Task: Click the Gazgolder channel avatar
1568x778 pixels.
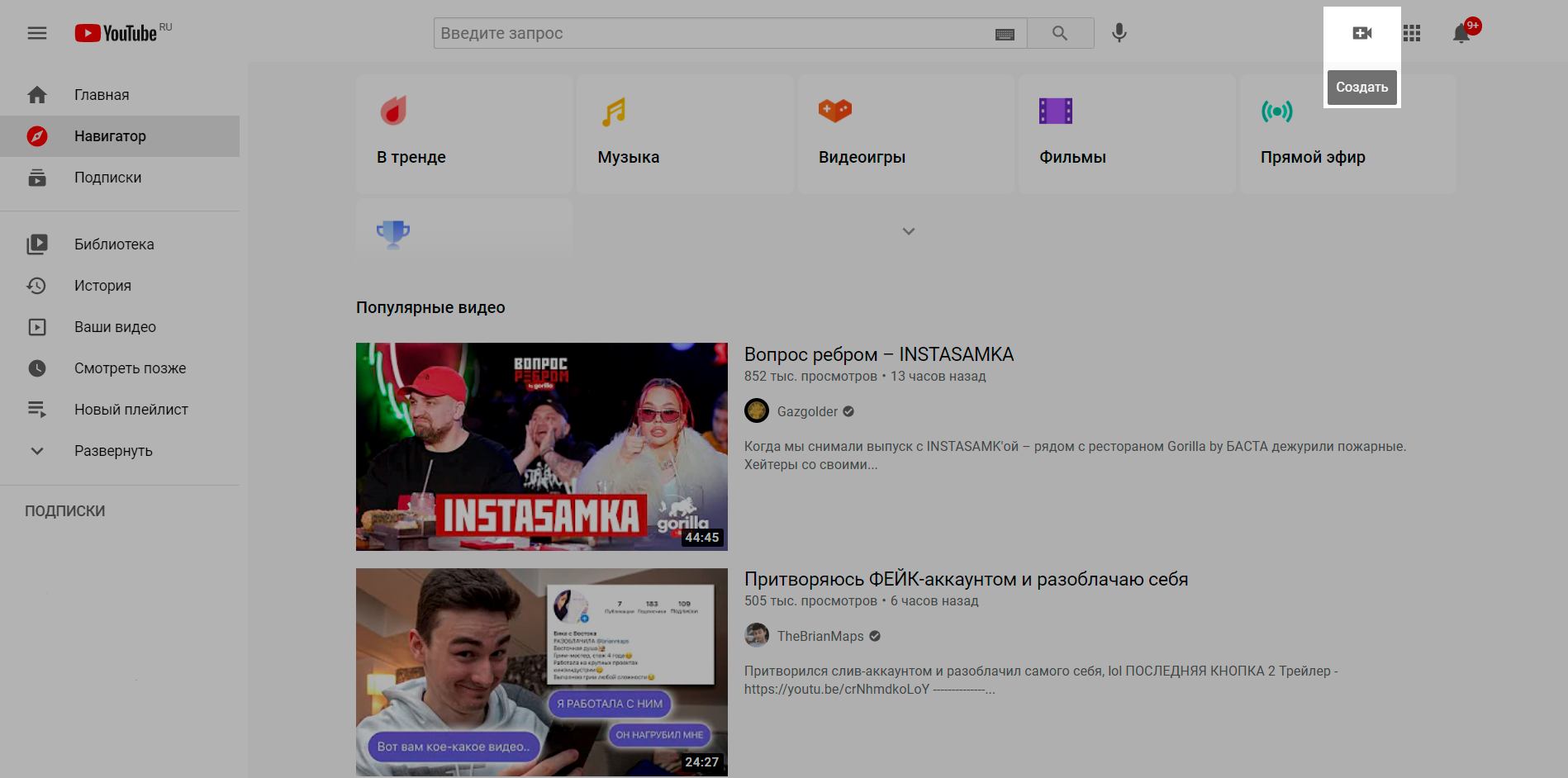Action: click(x=757, y=410)
